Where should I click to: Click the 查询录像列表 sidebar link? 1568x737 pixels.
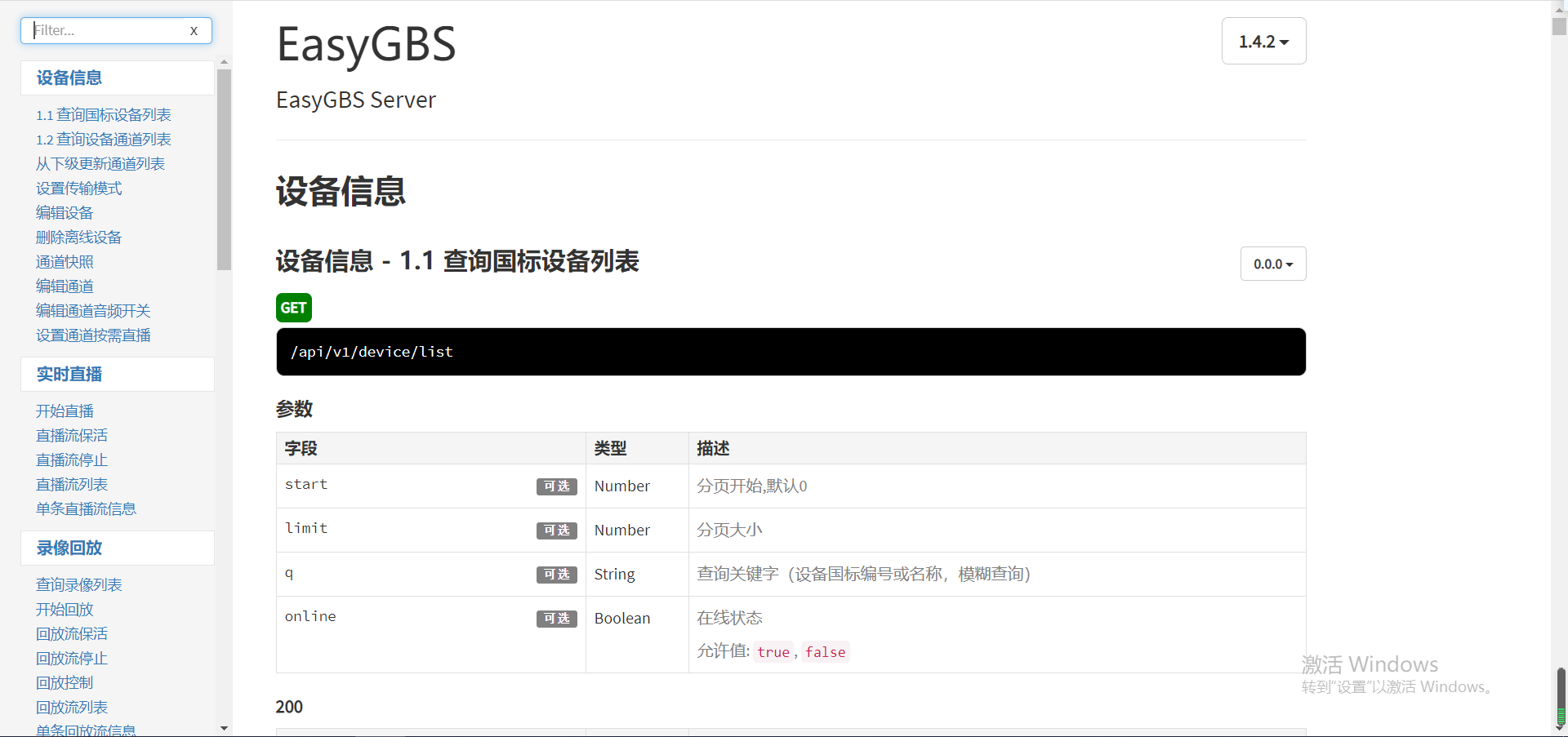coord(79,584)
